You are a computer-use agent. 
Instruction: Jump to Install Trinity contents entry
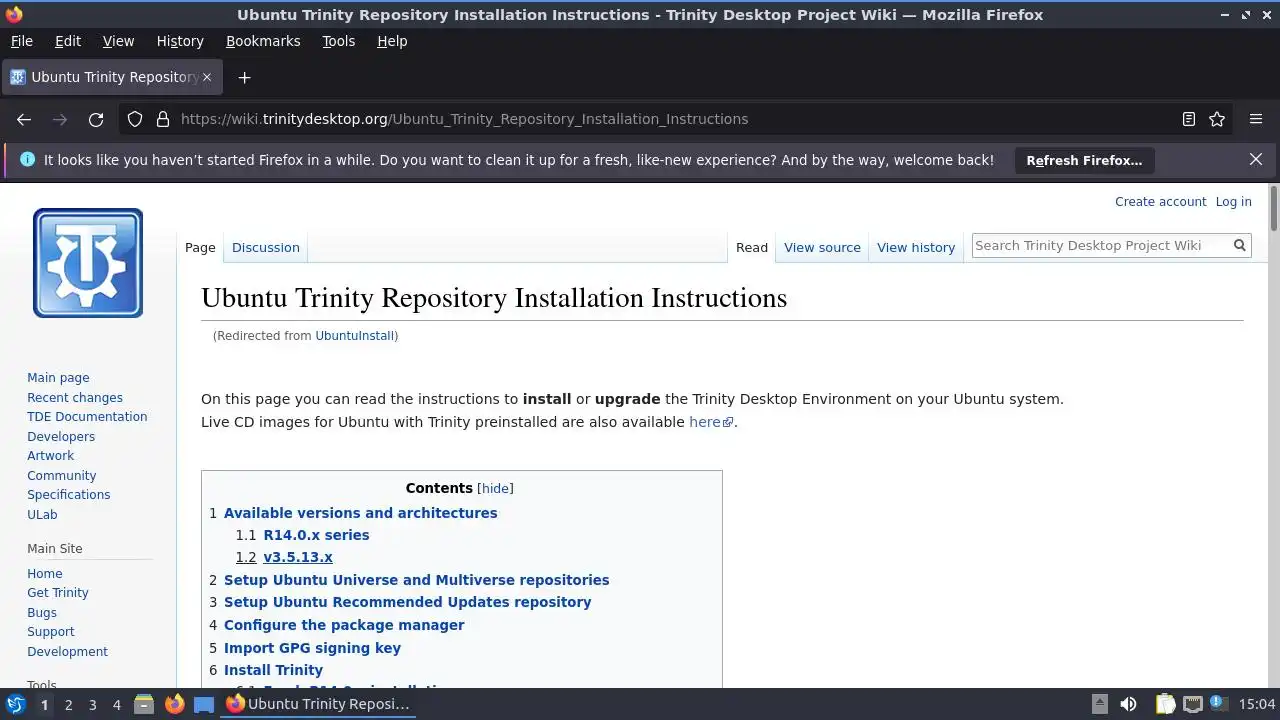point(273,670)
